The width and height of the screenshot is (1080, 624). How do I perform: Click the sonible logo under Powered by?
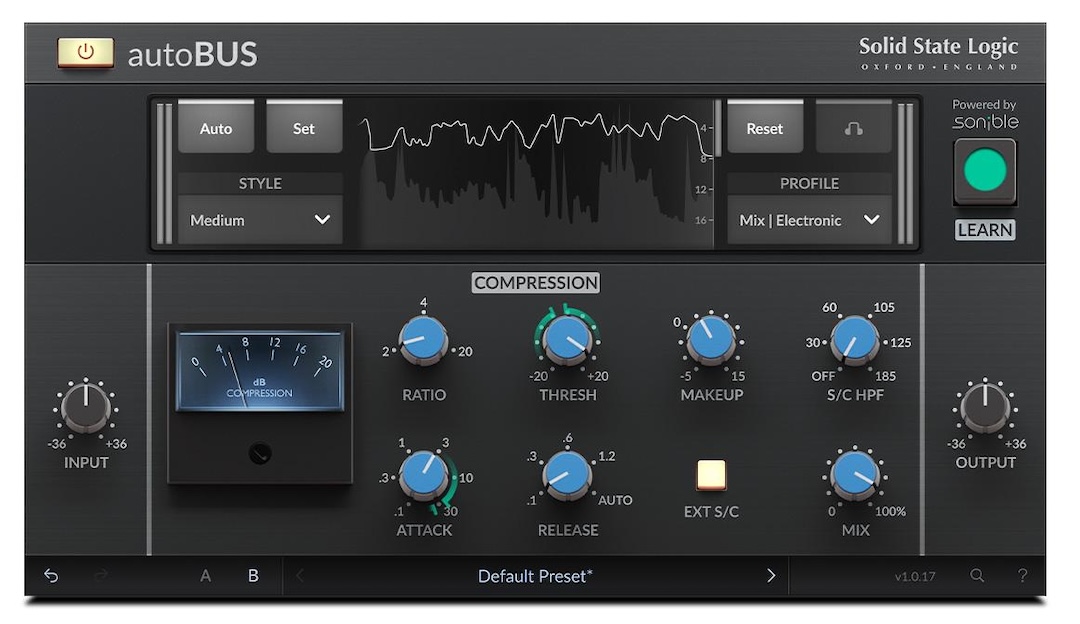[x=984, y=120]
